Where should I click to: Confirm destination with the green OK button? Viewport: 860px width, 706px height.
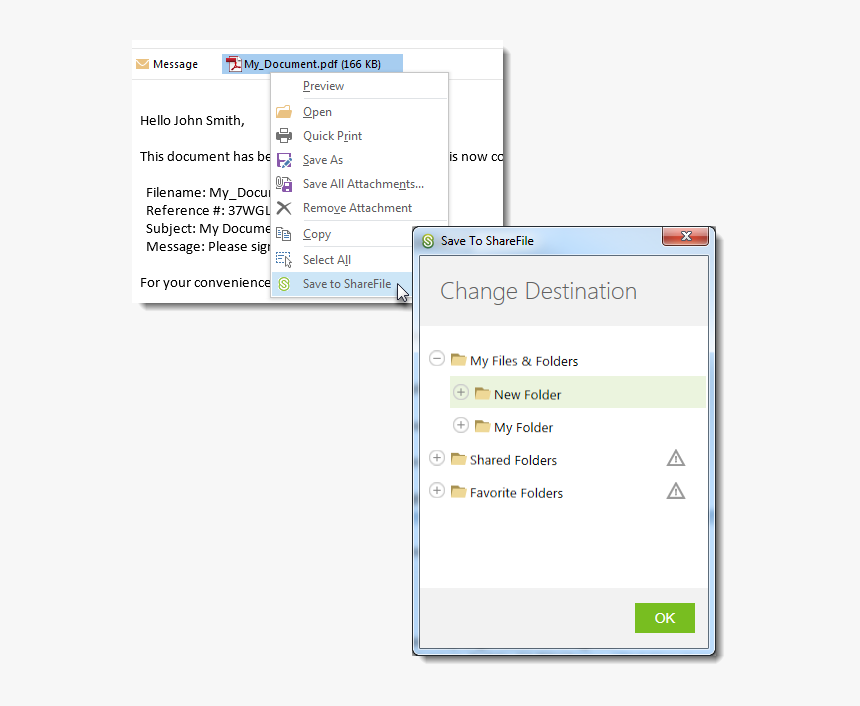point(665,618)
